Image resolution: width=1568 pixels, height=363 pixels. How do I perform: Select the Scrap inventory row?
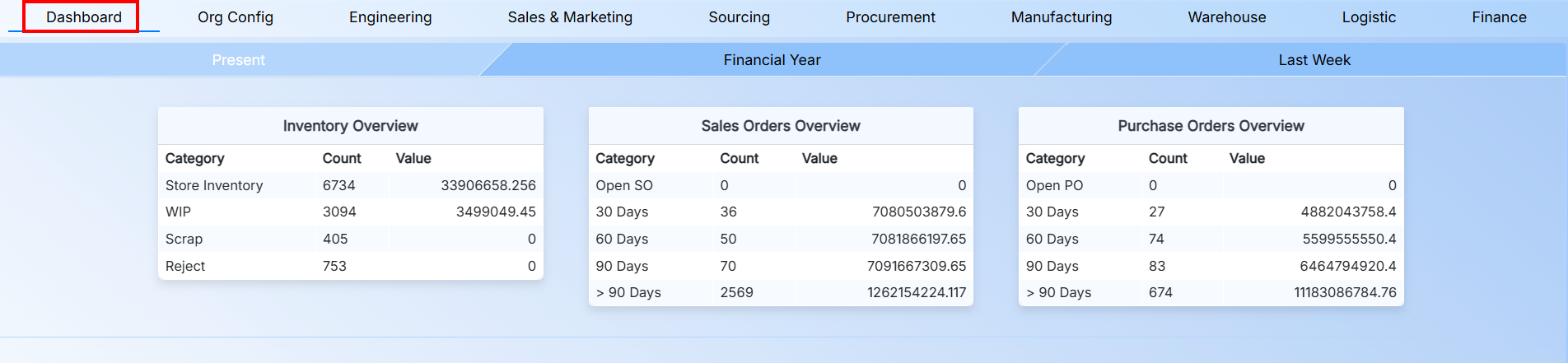351,239
